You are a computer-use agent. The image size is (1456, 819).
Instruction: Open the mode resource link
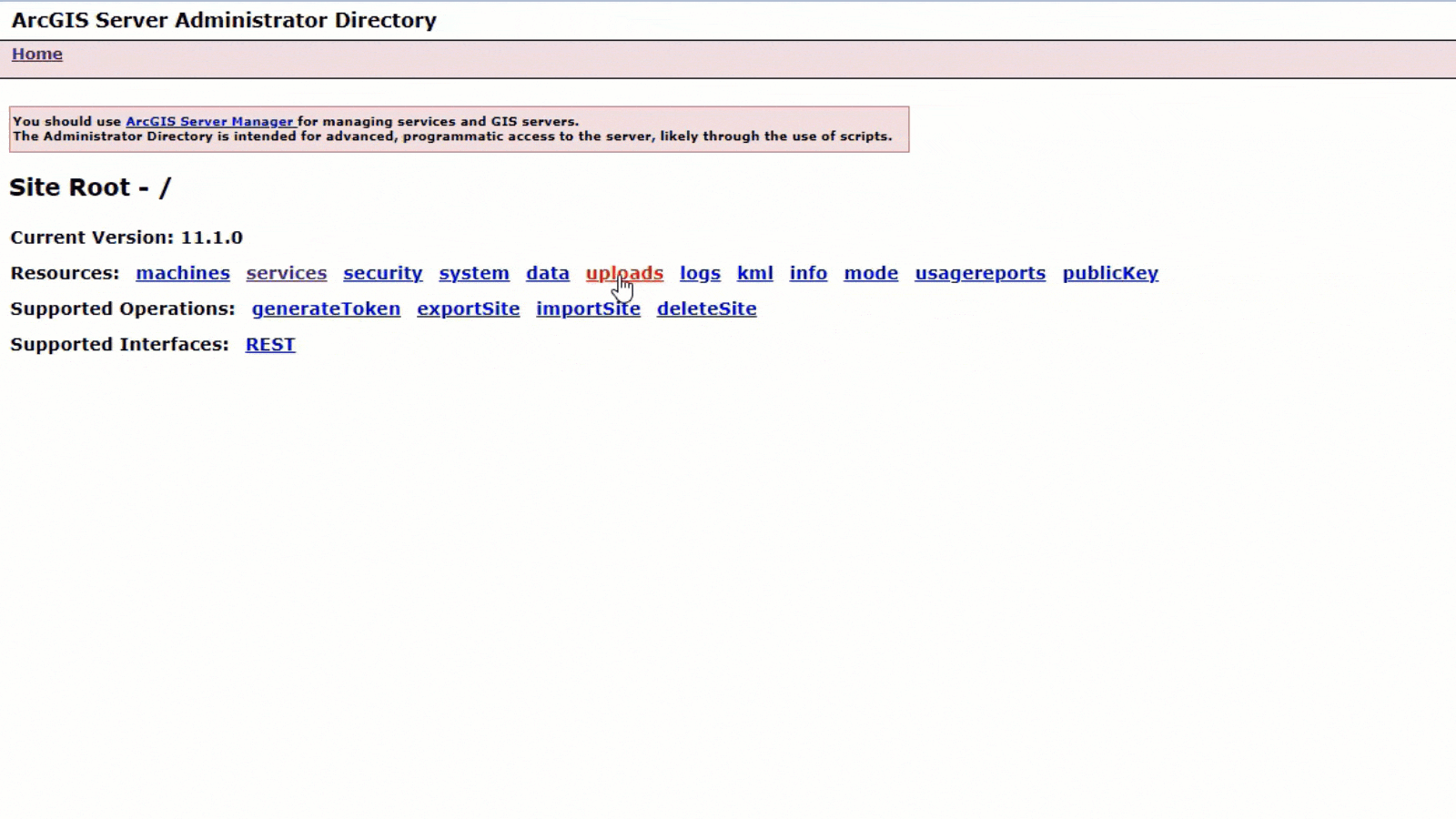(x=871, y=273)
